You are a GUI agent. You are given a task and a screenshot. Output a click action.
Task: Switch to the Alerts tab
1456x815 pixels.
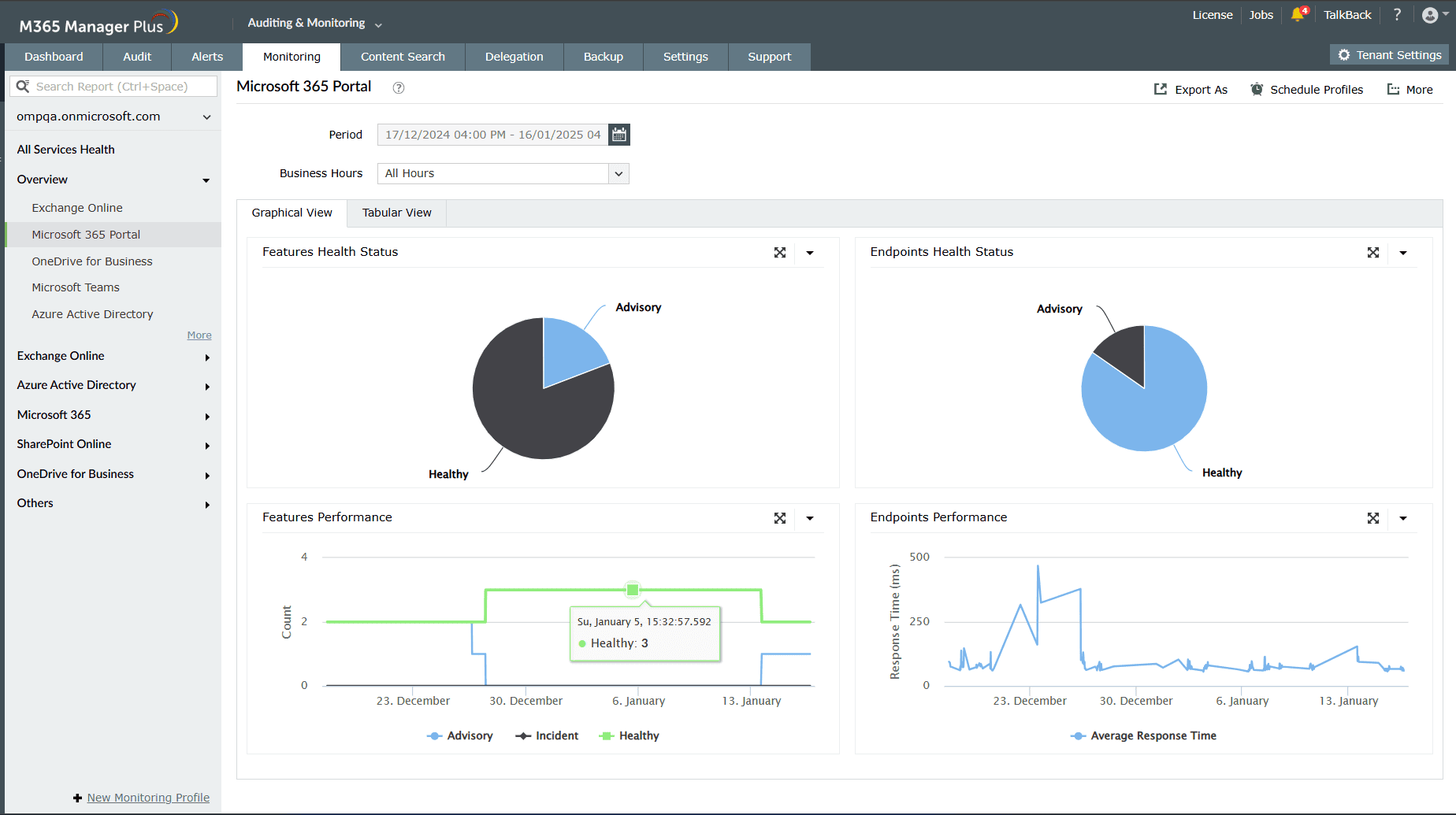(x=207, y=57)
